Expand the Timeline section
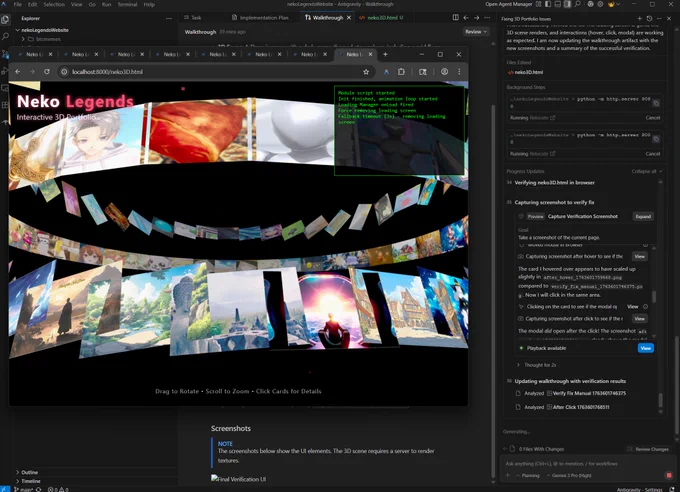Image resolution: width=680 pixels, height=492 pixels. click(28, 481)
